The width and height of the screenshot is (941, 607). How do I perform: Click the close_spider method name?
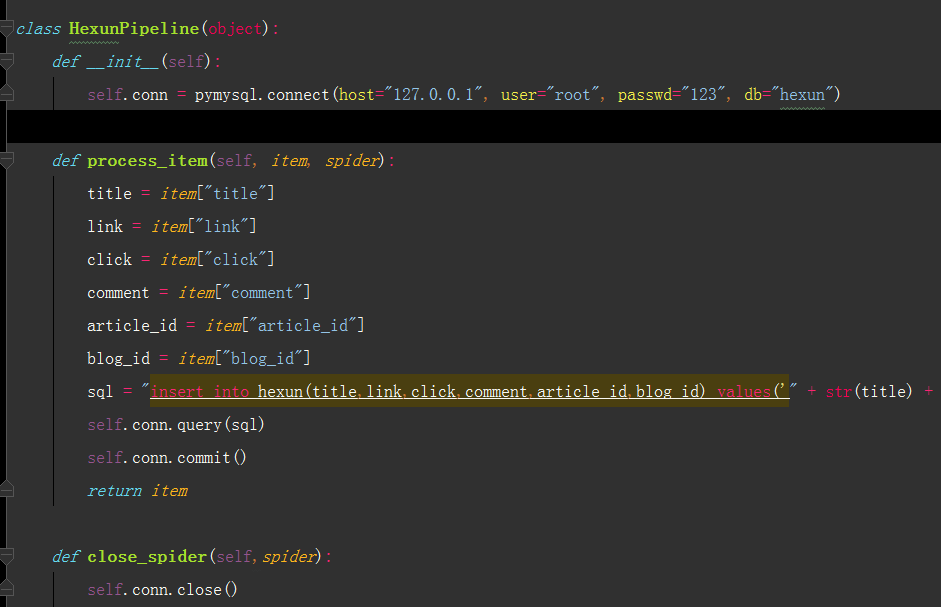click(147, 557)
